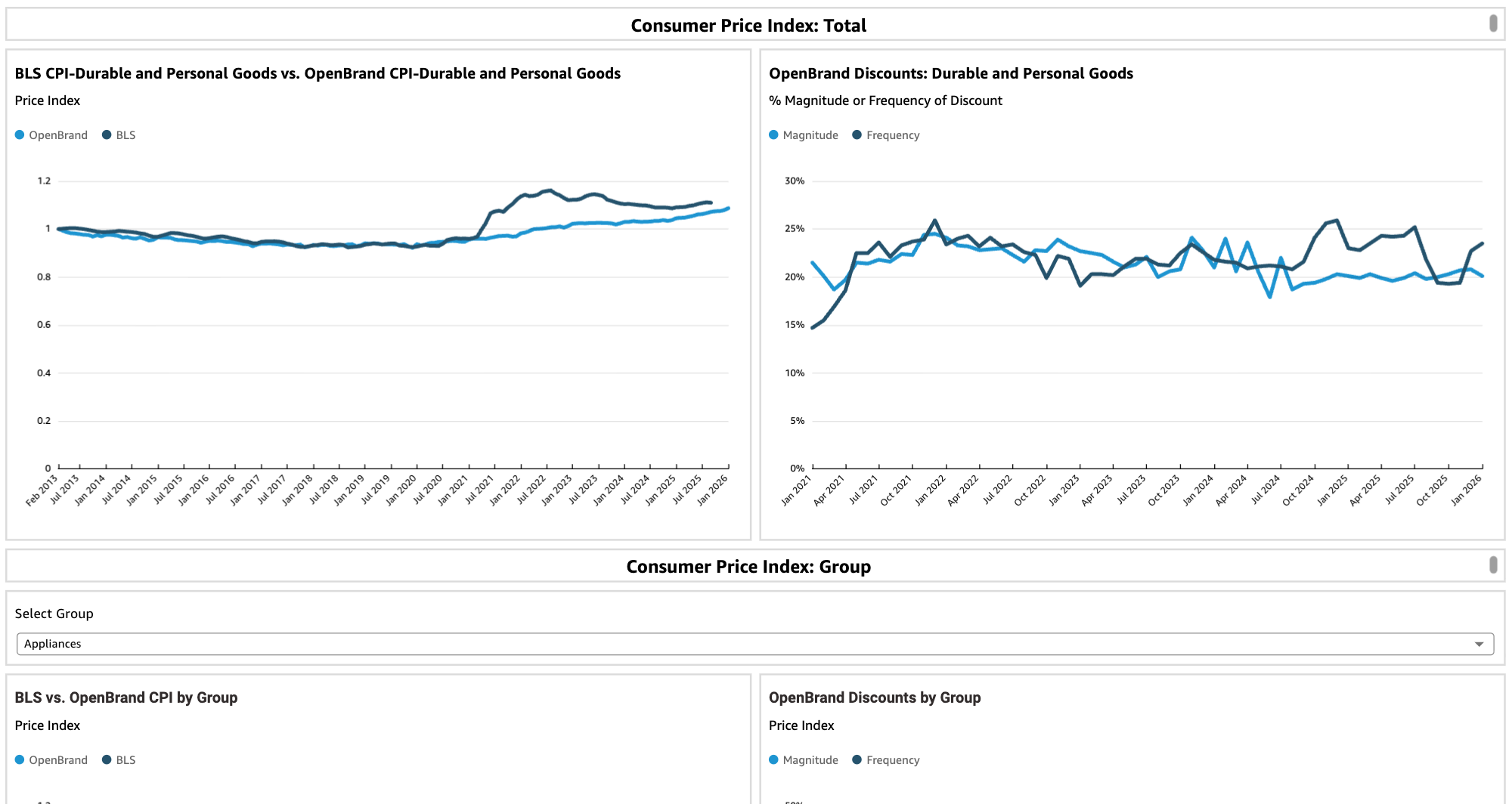Click Magnitude legend dot in Durable Discounts chart
Image resolution: width=1512 pixels, height=804 pixels.
[x=773, y=135]
